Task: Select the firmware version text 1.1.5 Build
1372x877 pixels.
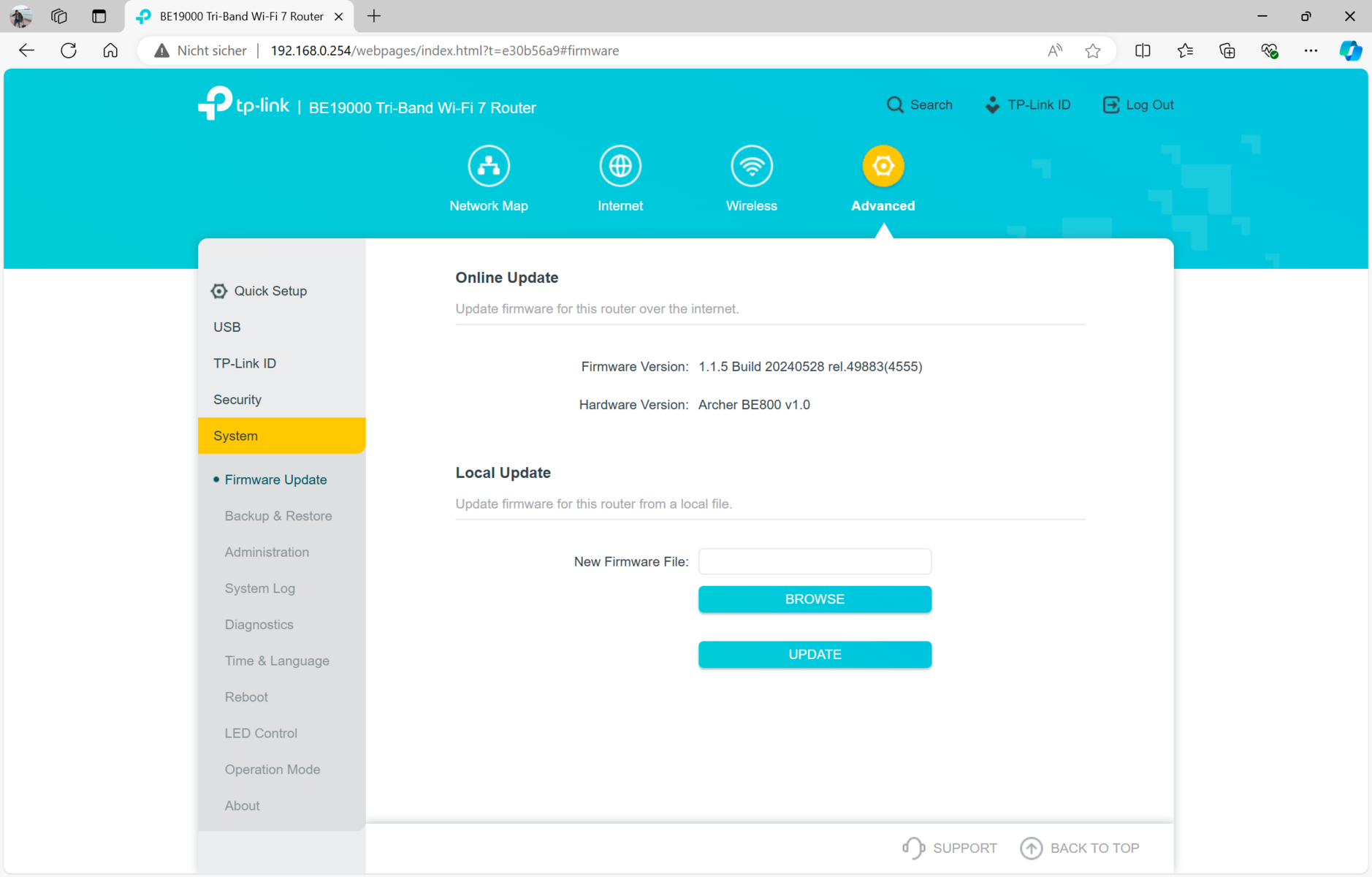Action: tap(810, 366)
